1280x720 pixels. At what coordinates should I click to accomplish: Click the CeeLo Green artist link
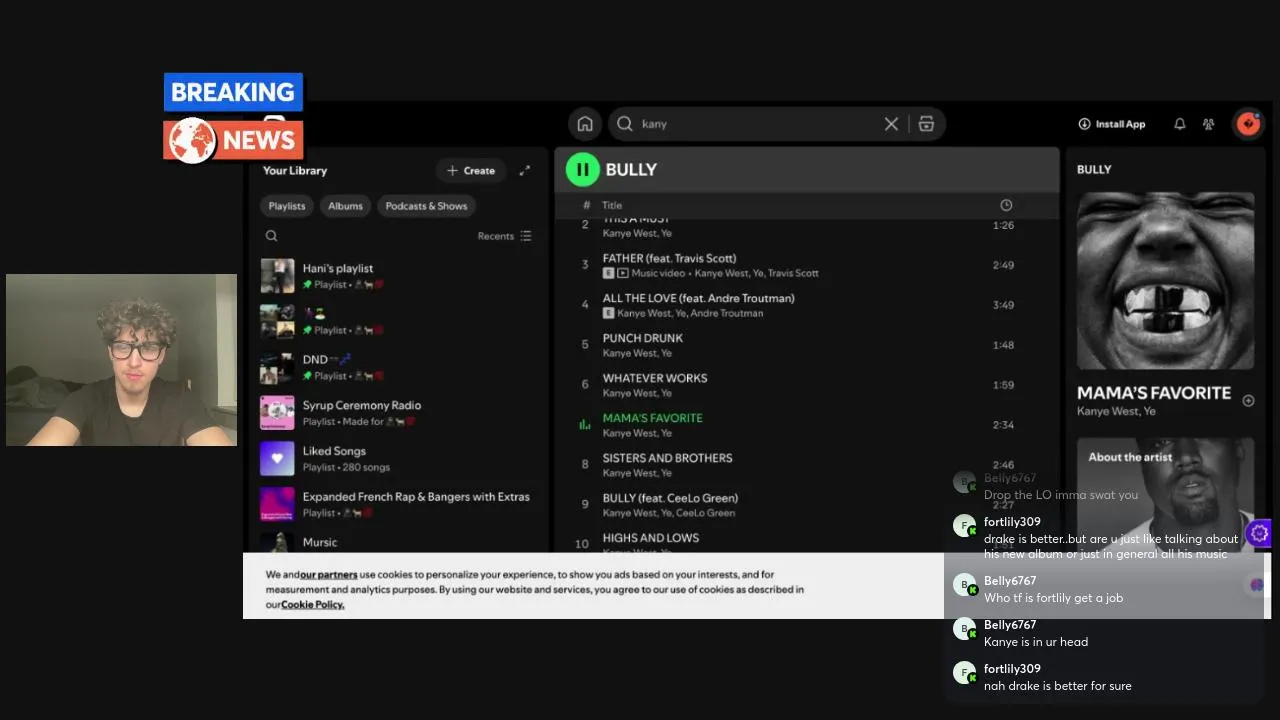(x=706, y=513)
